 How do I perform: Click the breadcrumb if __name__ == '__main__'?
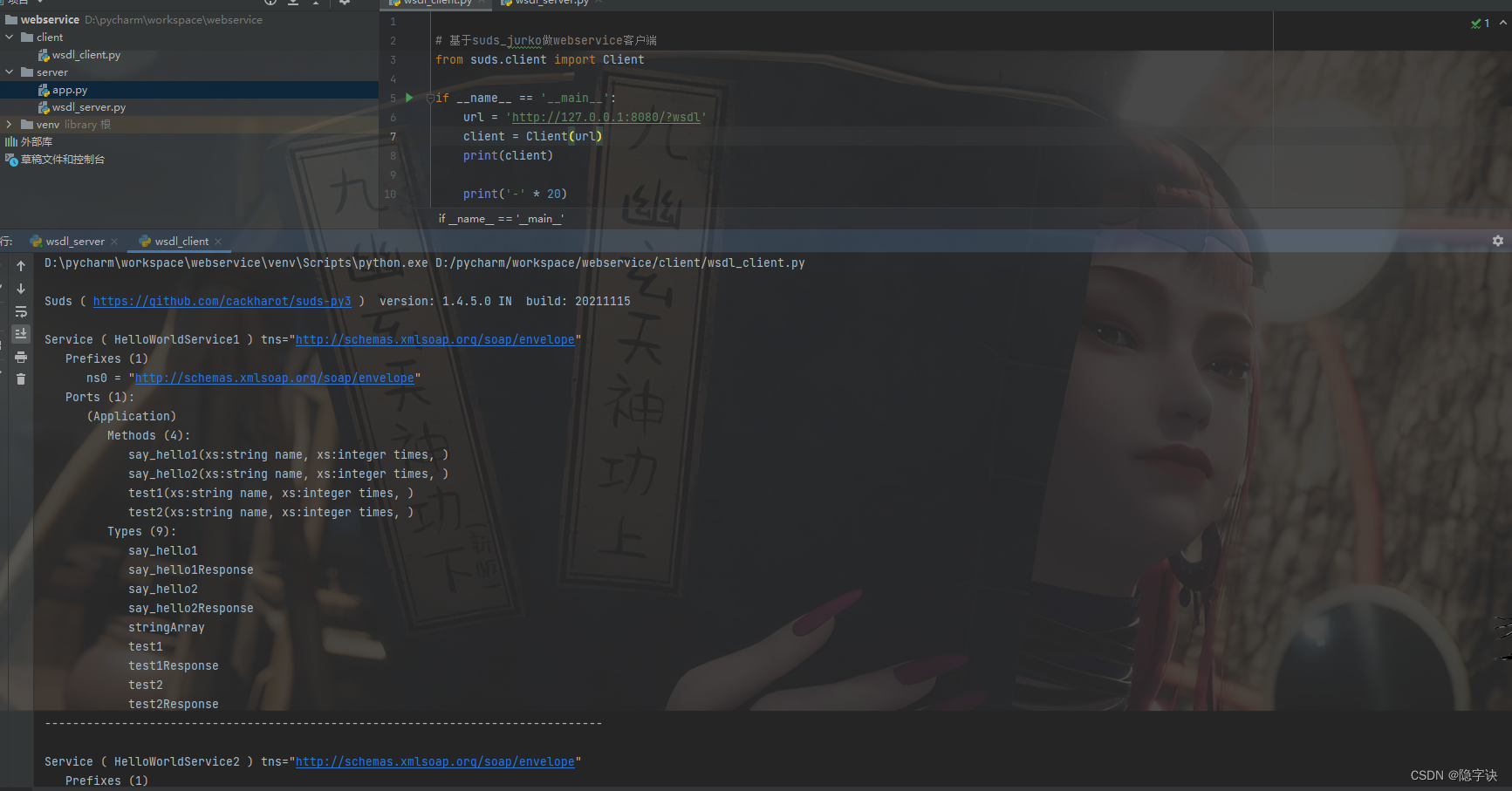(501, 219)
